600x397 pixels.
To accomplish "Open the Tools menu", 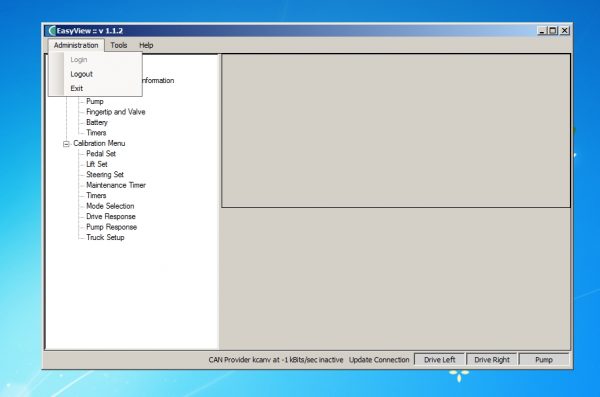I will [x=119, y=45].
